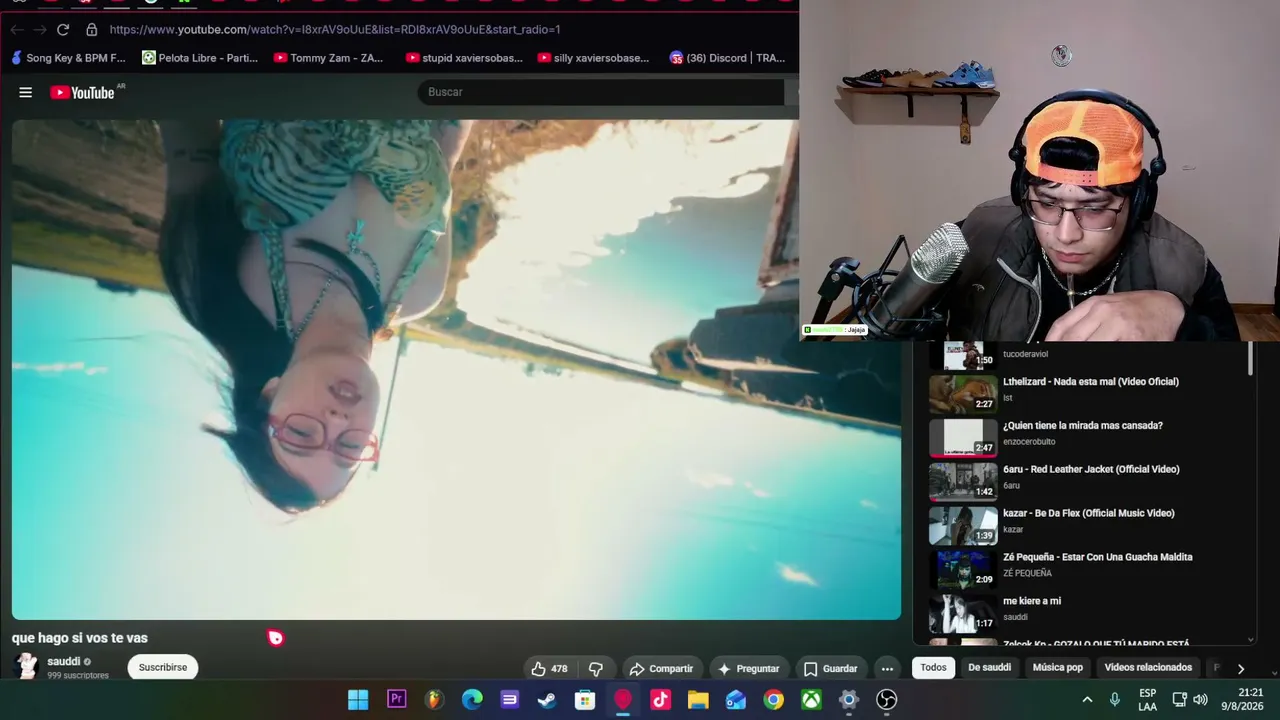Click the microphone tray icon
Screen dimensions: 1280x720
tap(1115, 700)
